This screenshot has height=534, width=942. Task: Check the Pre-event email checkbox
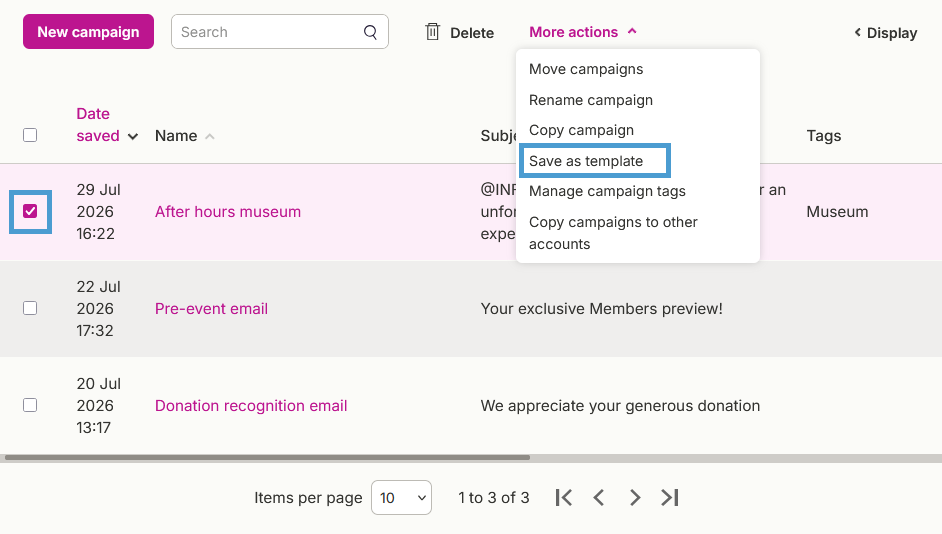click(x=30, y=308)
